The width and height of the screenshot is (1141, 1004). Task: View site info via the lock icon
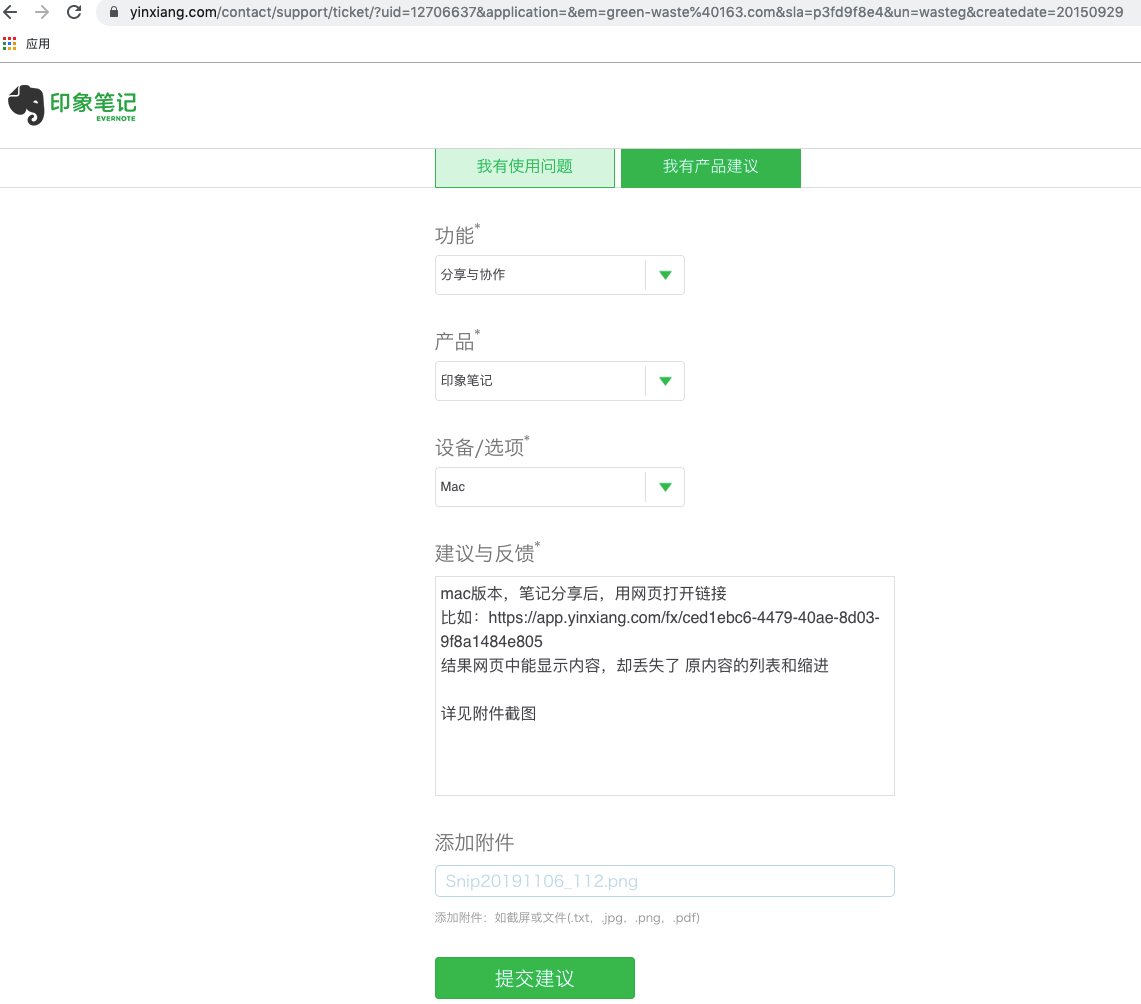point(114,12)
